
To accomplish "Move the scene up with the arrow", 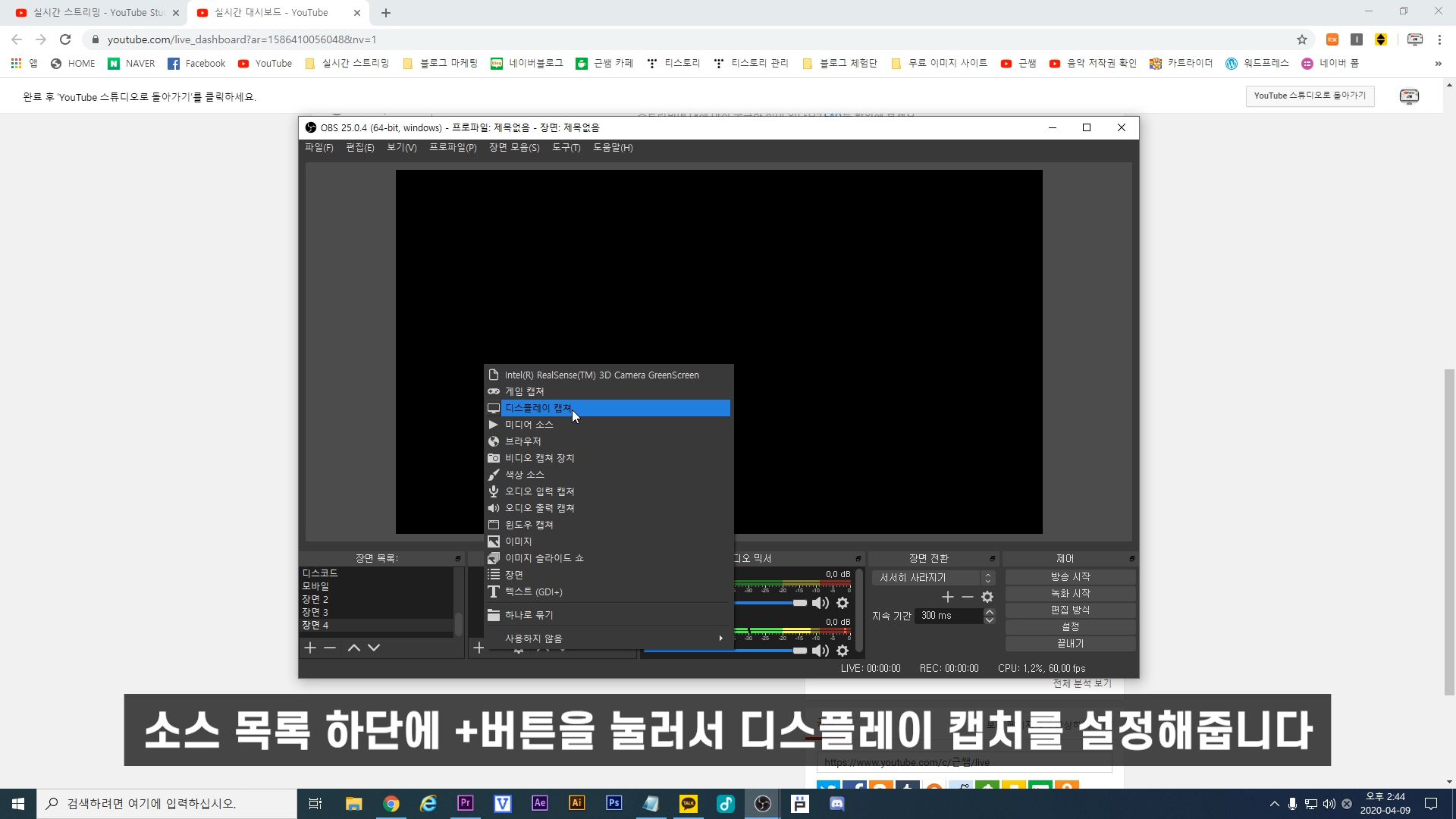I will [x=354, y=648].
